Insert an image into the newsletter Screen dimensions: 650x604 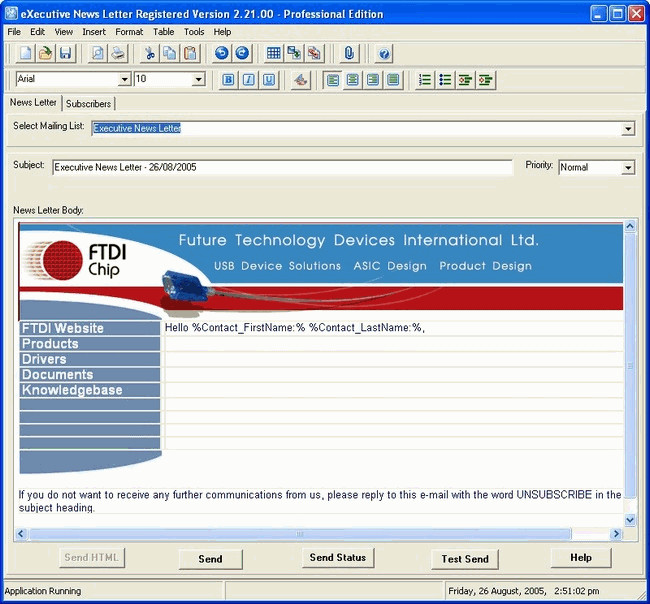pos(294,53)
